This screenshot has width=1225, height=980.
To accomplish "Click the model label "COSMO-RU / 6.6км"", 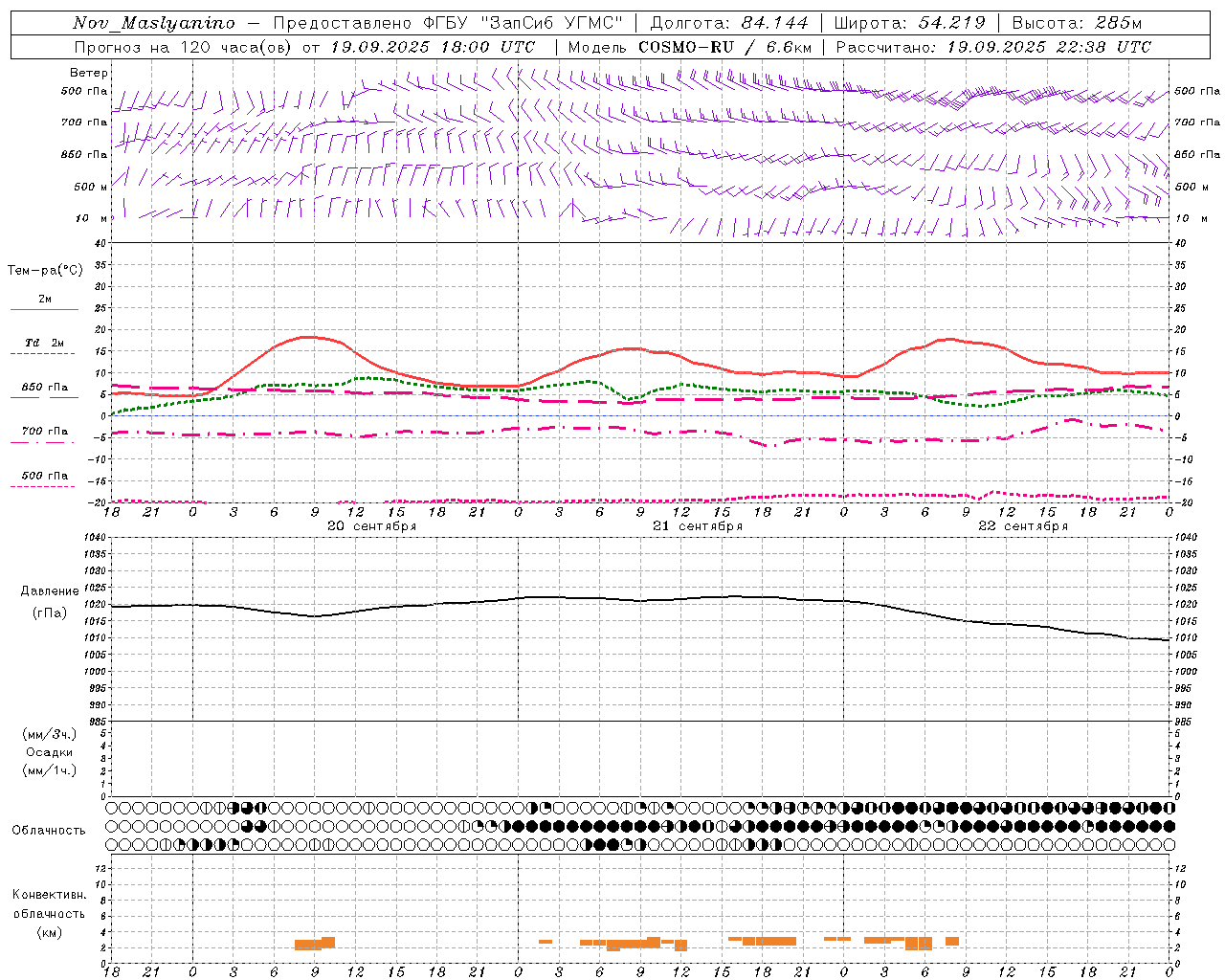I will point(724,47).
